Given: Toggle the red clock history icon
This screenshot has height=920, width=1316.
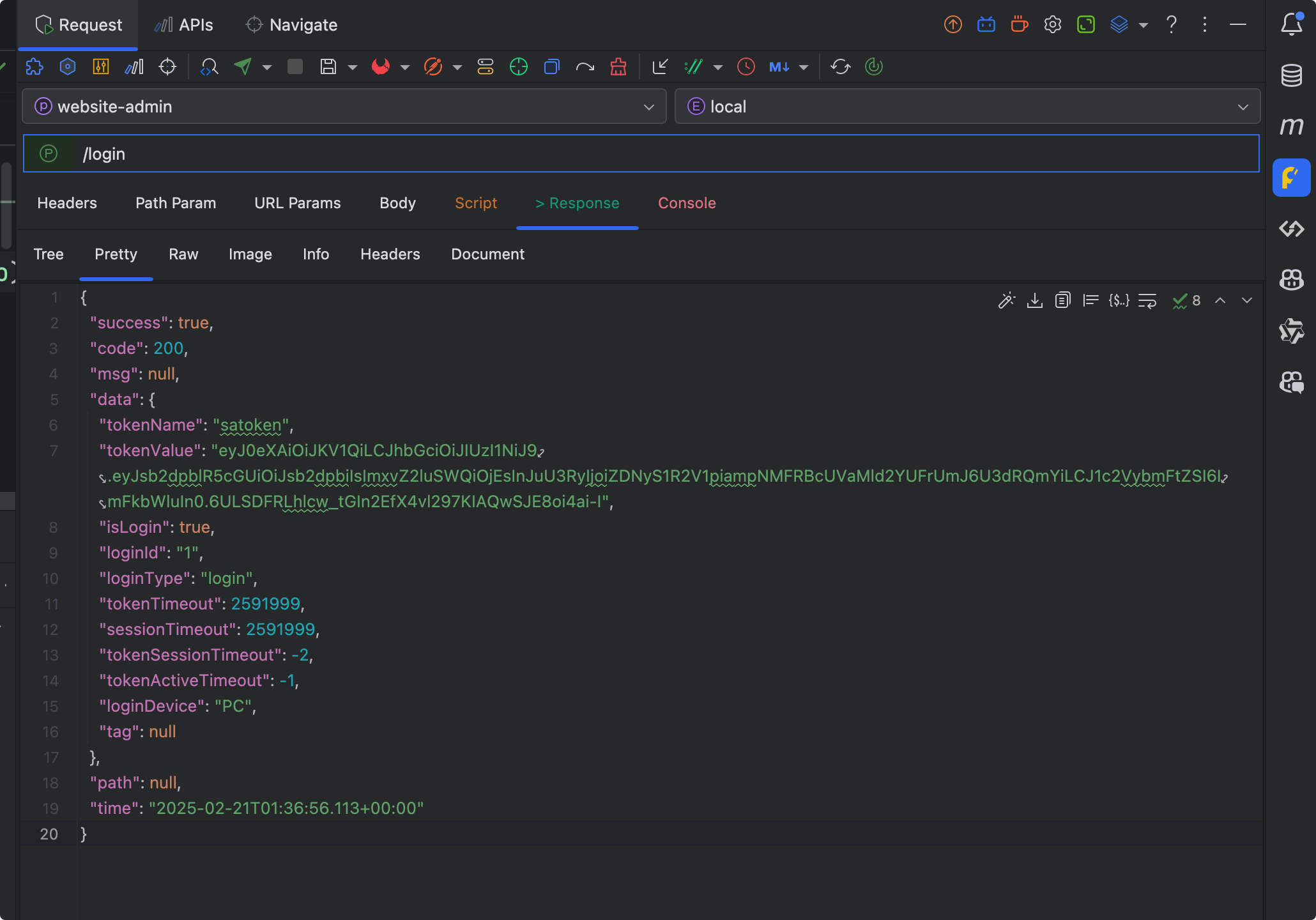Looking at the screenshot, I should click(746, 66).
